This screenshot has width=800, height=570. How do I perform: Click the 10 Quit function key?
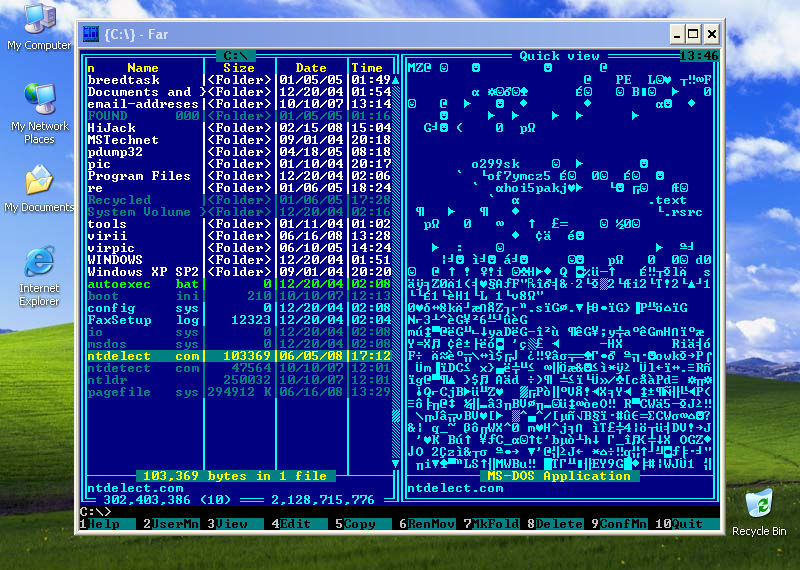click(687, 524)
